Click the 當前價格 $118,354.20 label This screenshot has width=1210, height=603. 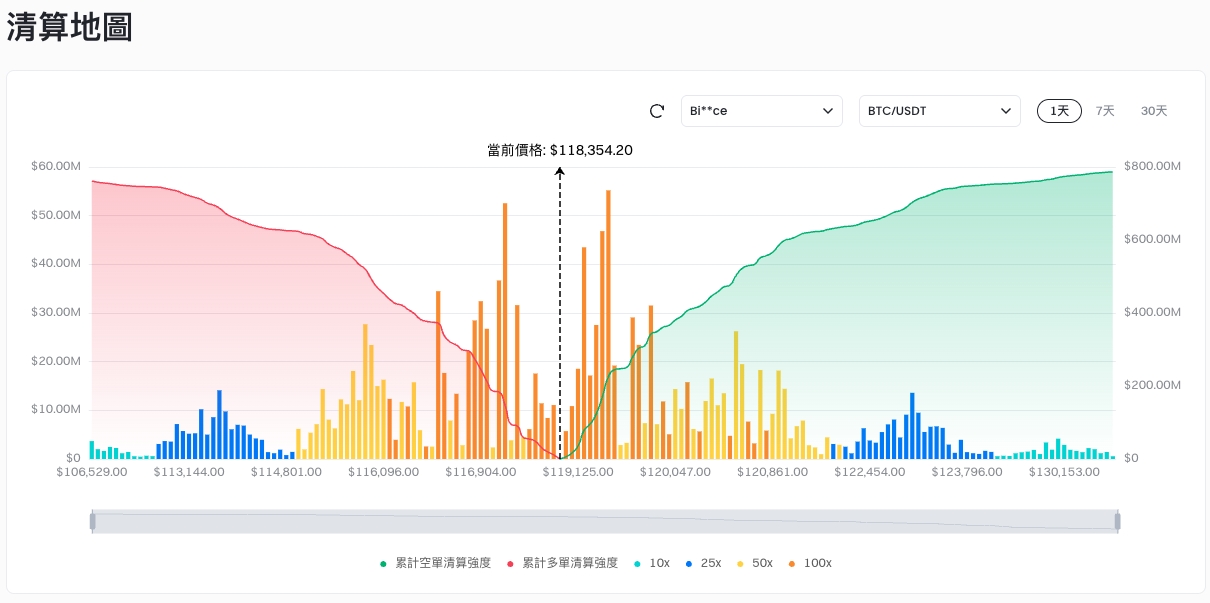point(560,151)
